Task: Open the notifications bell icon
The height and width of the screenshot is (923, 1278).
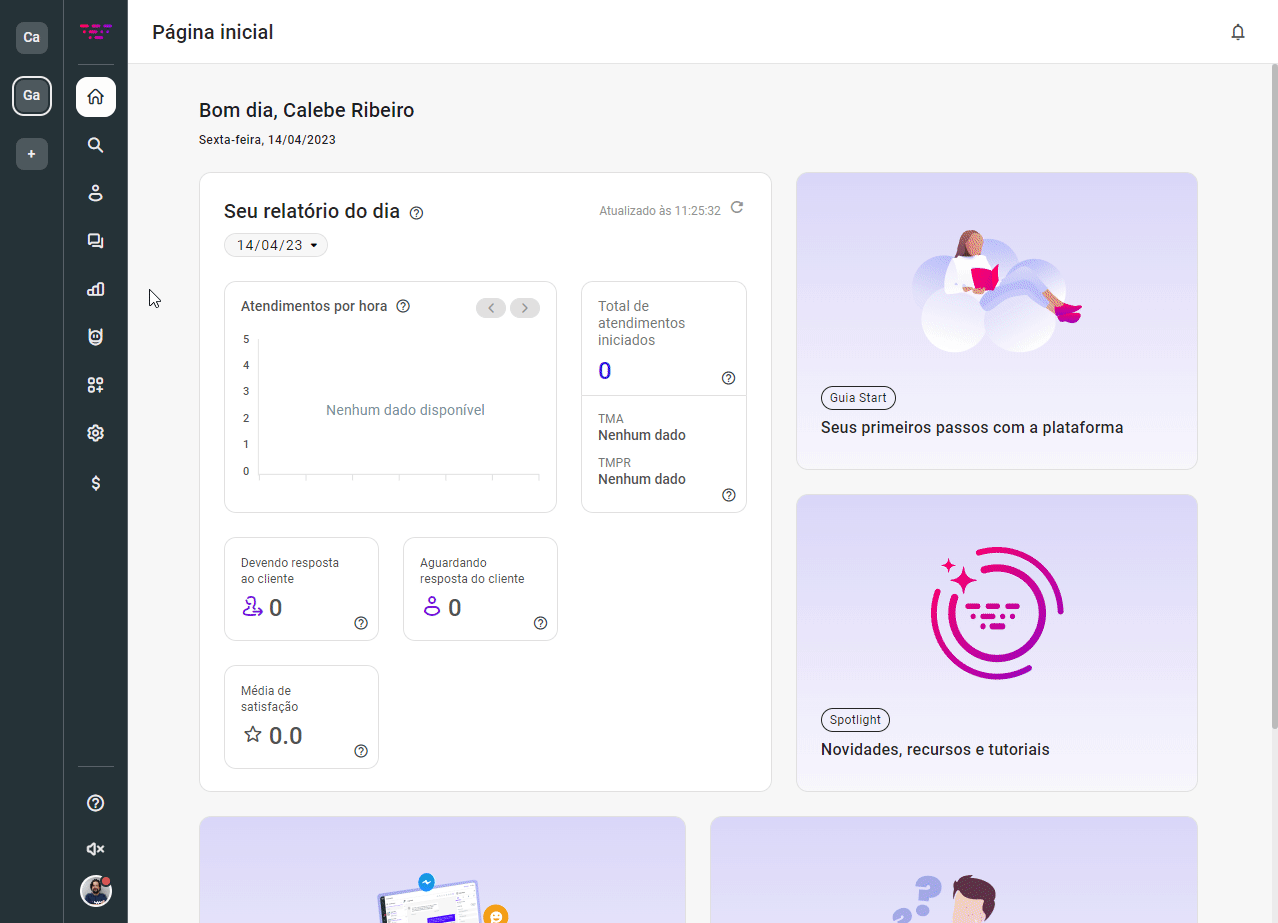Action: [1238, 32]
